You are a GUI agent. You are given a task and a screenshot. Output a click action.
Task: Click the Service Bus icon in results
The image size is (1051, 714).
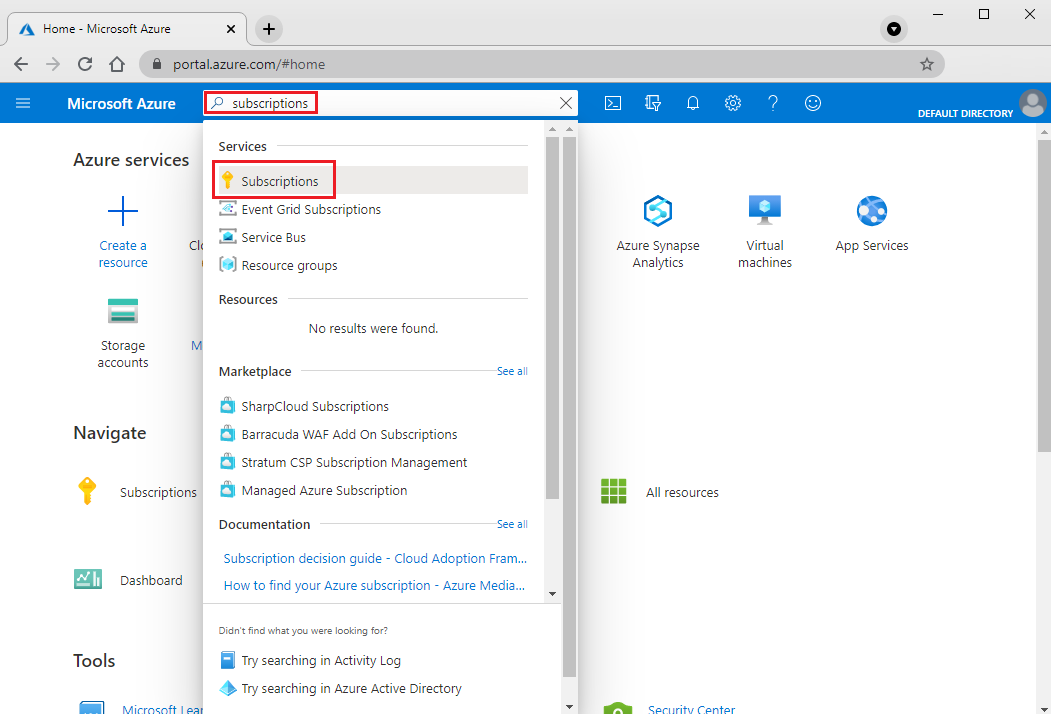228,237
